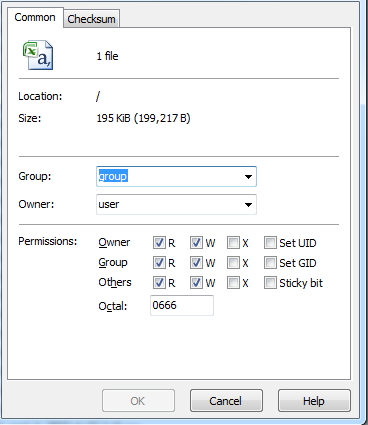Image resolution: width=368 pixels, height=425 pixels.
Task: Toggle Others read (R) permission
Action: (x=159, y=283)
